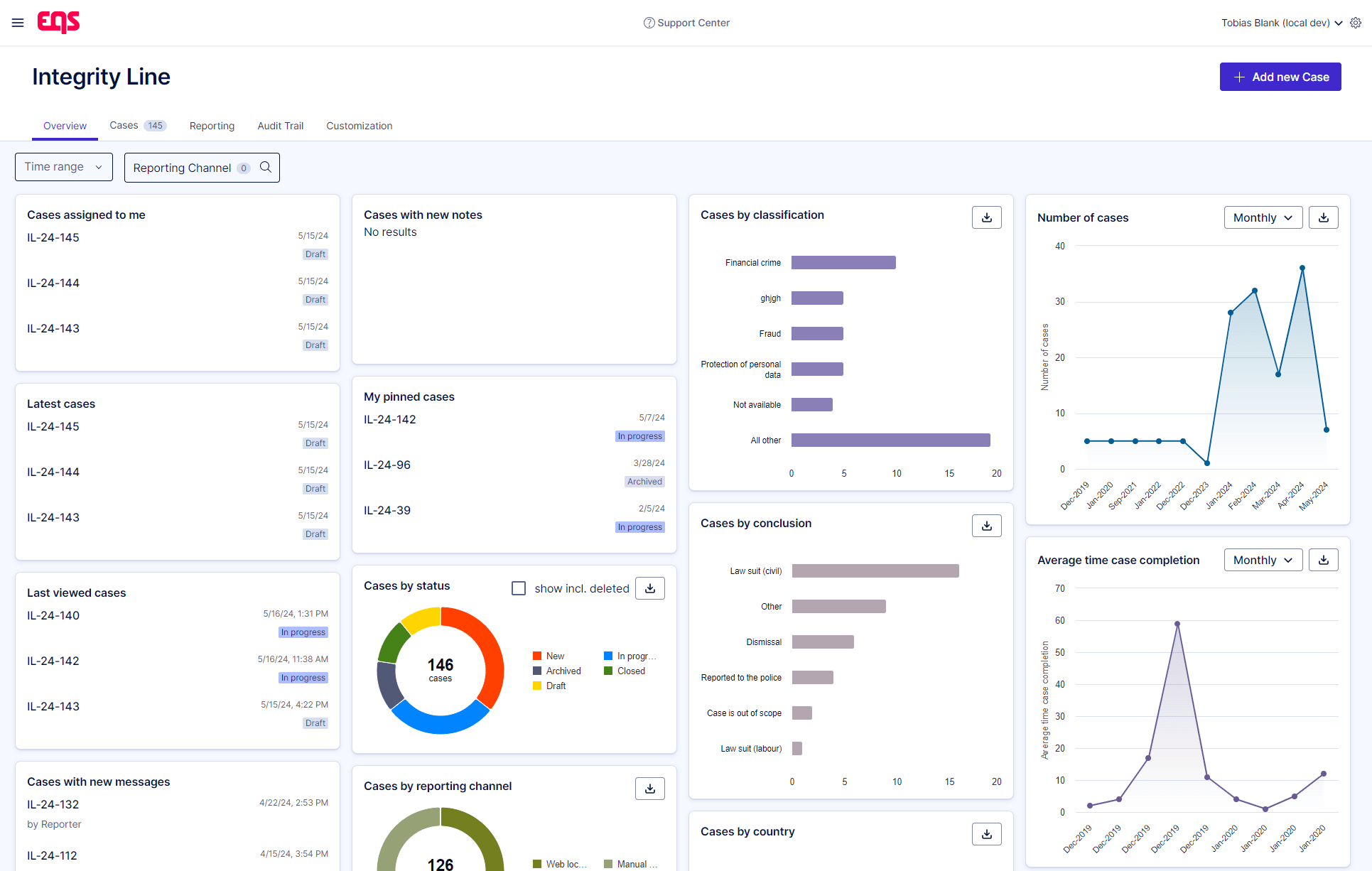Screen dimensions: 1372x871
Task: Click the EQS logo
Action: (x=58, y=22)
